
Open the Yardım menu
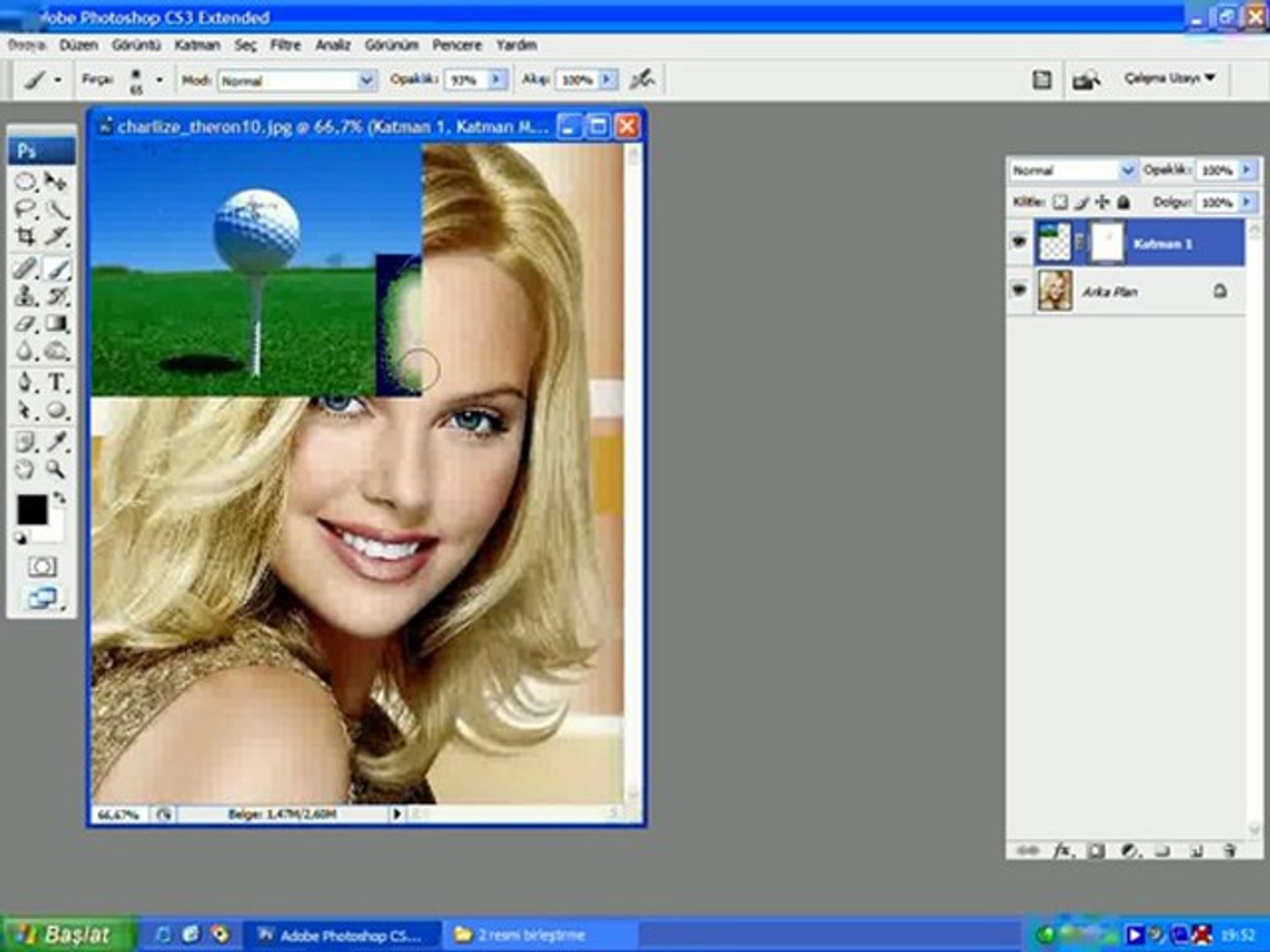[516, 45]
